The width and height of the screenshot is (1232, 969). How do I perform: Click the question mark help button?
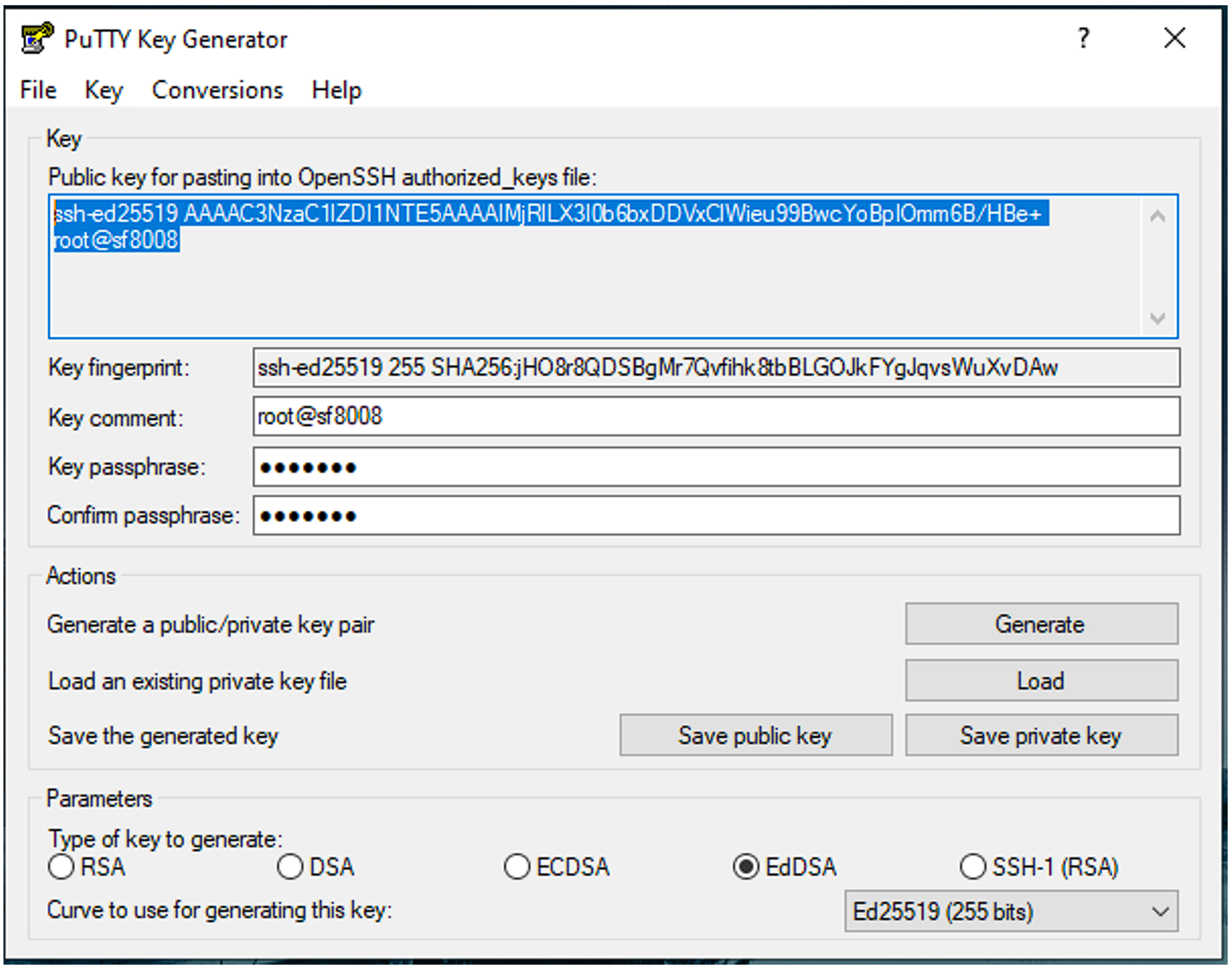tap(1084, 38)
